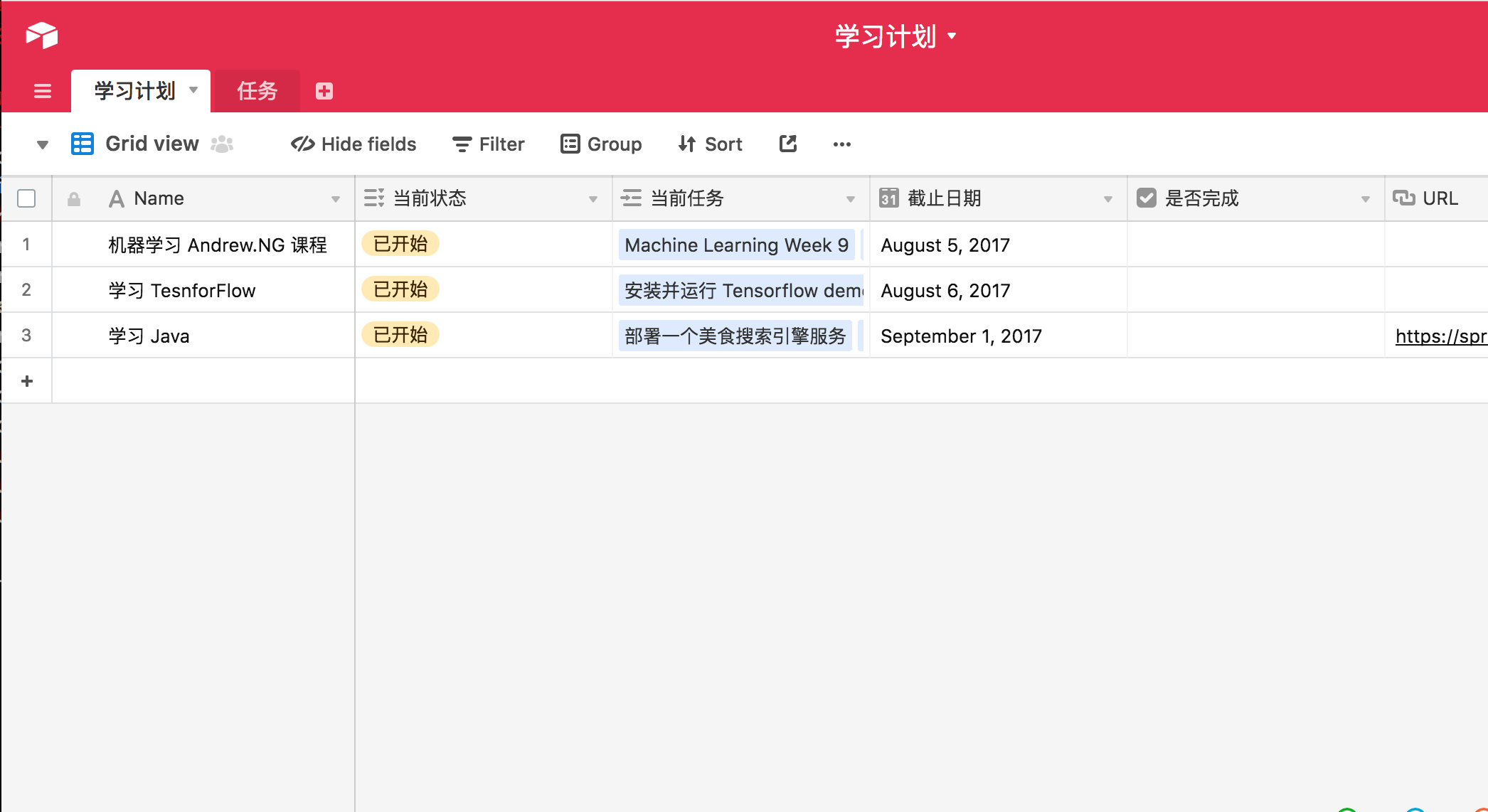Add a new row with plus button
1488x812 pixels.
click(x=27, y=381)
